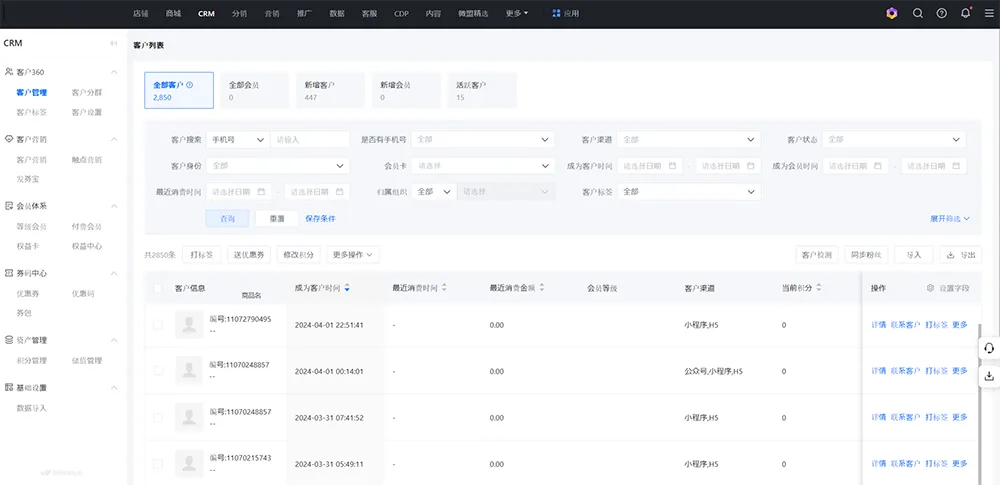This screenshot has width=1000, height=485.
Task: Open the 应用 grid icon
Action: 556,13
